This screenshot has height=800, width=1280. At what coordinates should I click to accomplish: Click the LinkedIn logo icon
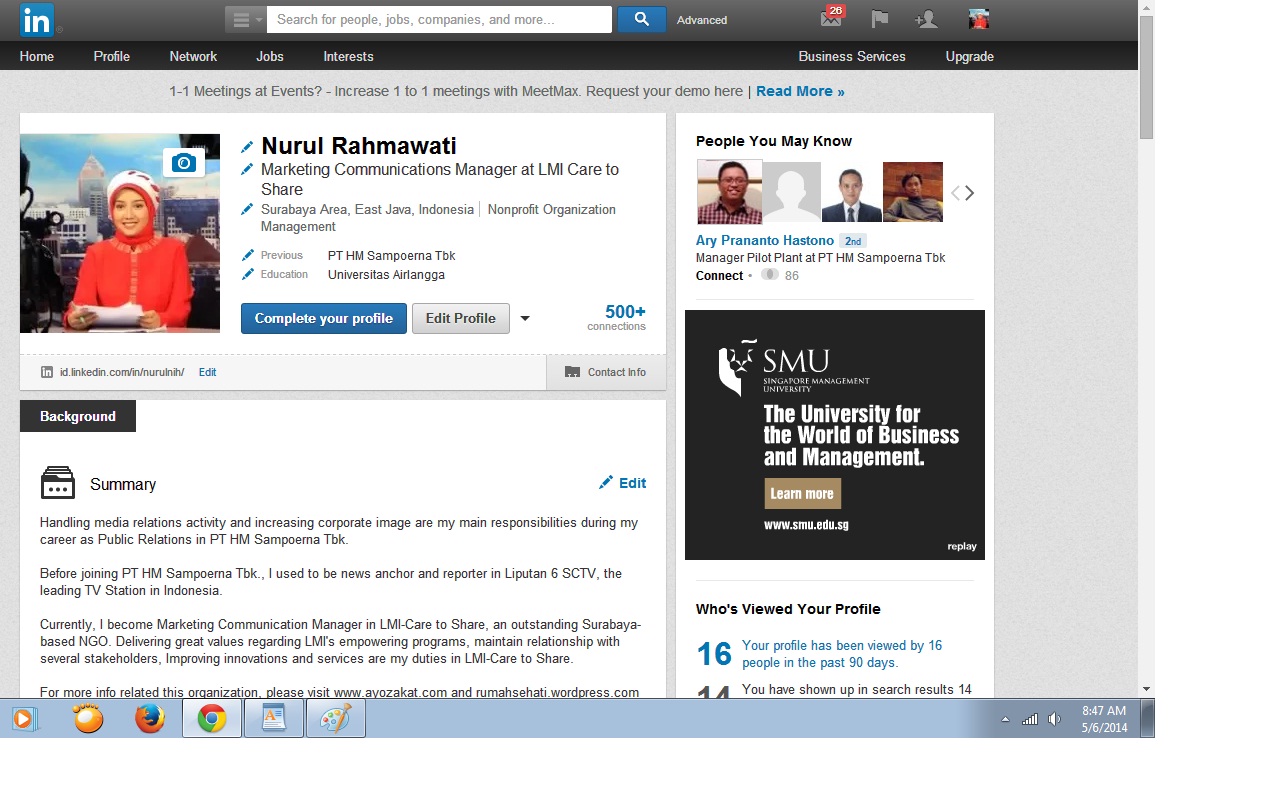click(37, 20)
